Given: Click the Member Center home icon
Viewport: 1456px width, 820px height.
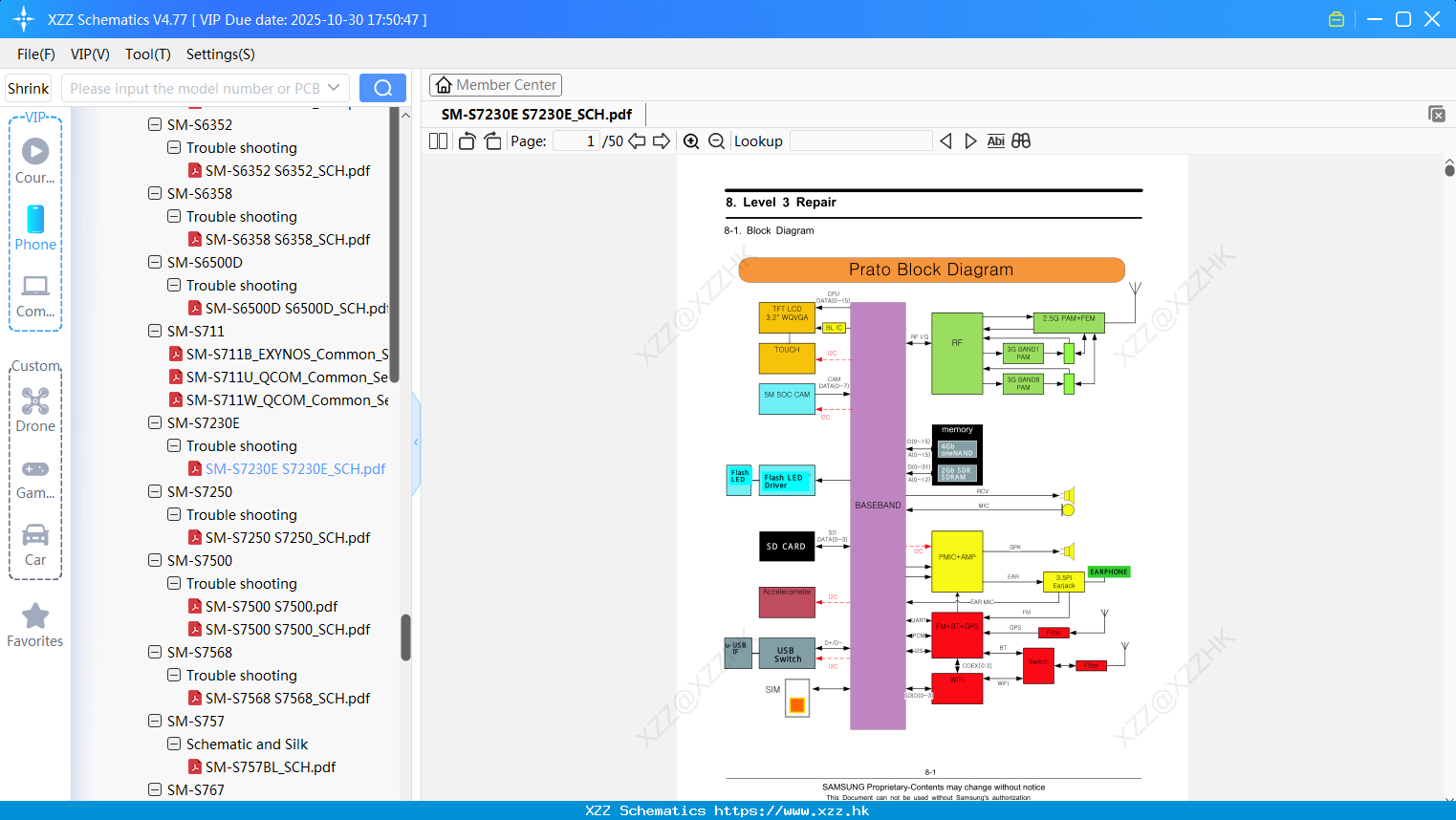Looking at the screenshot, I should coord(444,85).
